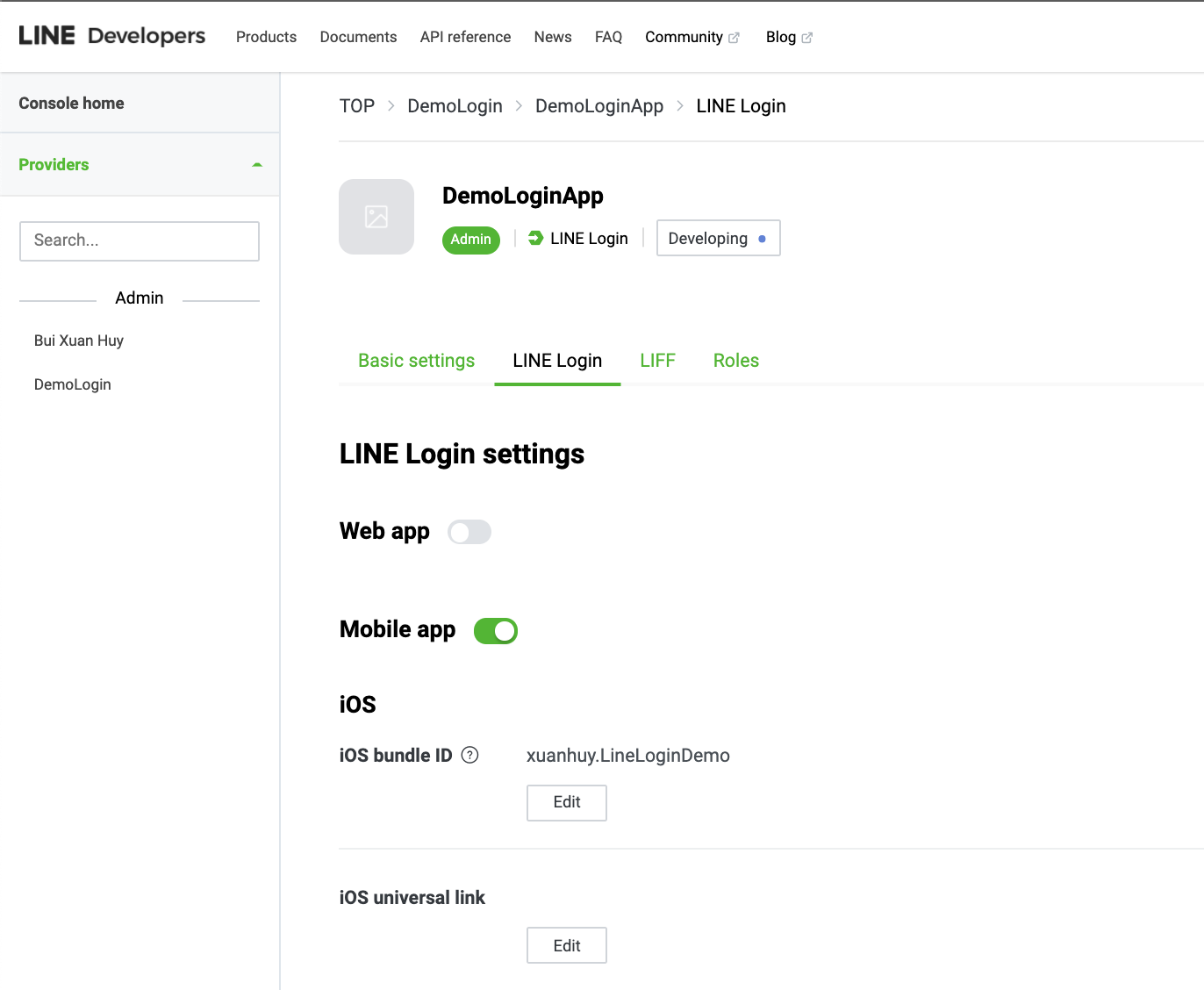Click the Blog external link icon
Viewport: 1204px width, 990px height.
point(807,38)
